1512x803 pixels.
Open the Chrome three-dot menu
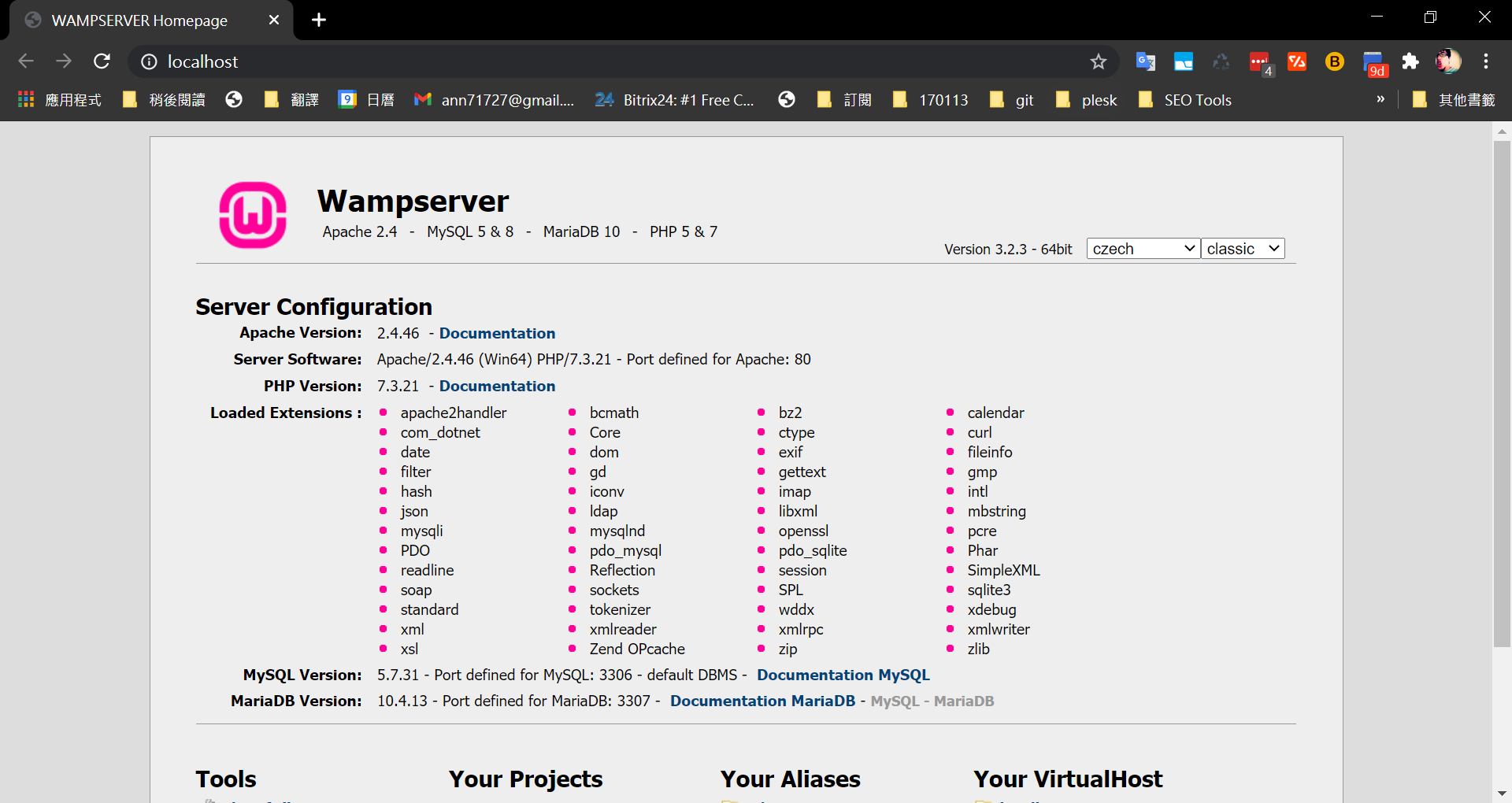click(x=1486, y=61)
